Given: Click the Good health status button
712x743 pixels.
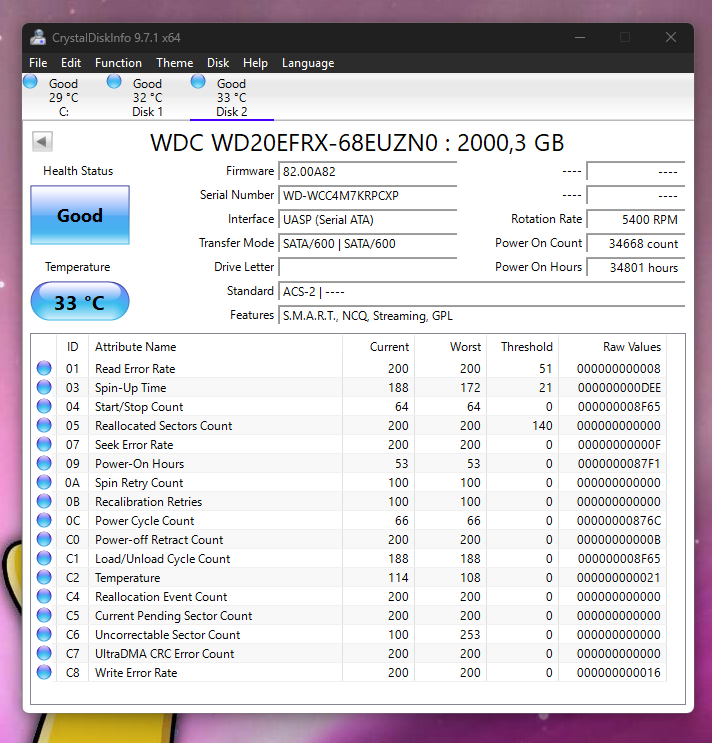Looking at the screenshot, I should [80, 215].
